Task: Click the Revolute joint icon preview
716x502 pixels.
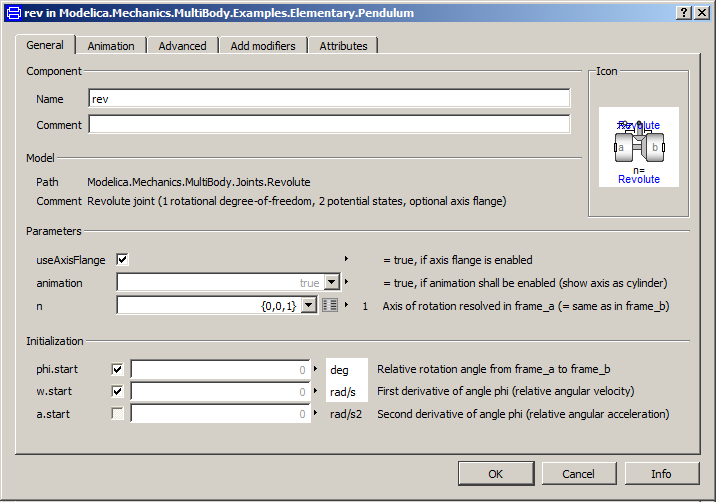Action: [638, 147]
